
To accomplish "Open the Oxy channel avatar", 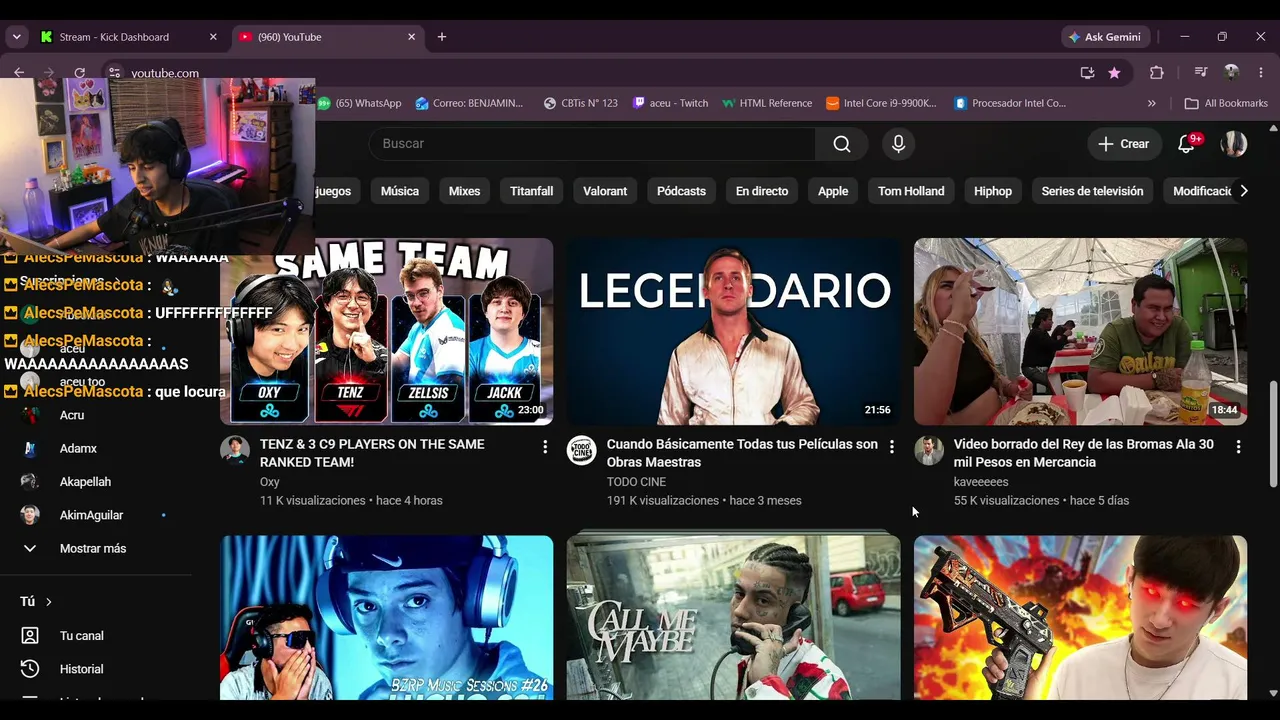I will [235, 450].
